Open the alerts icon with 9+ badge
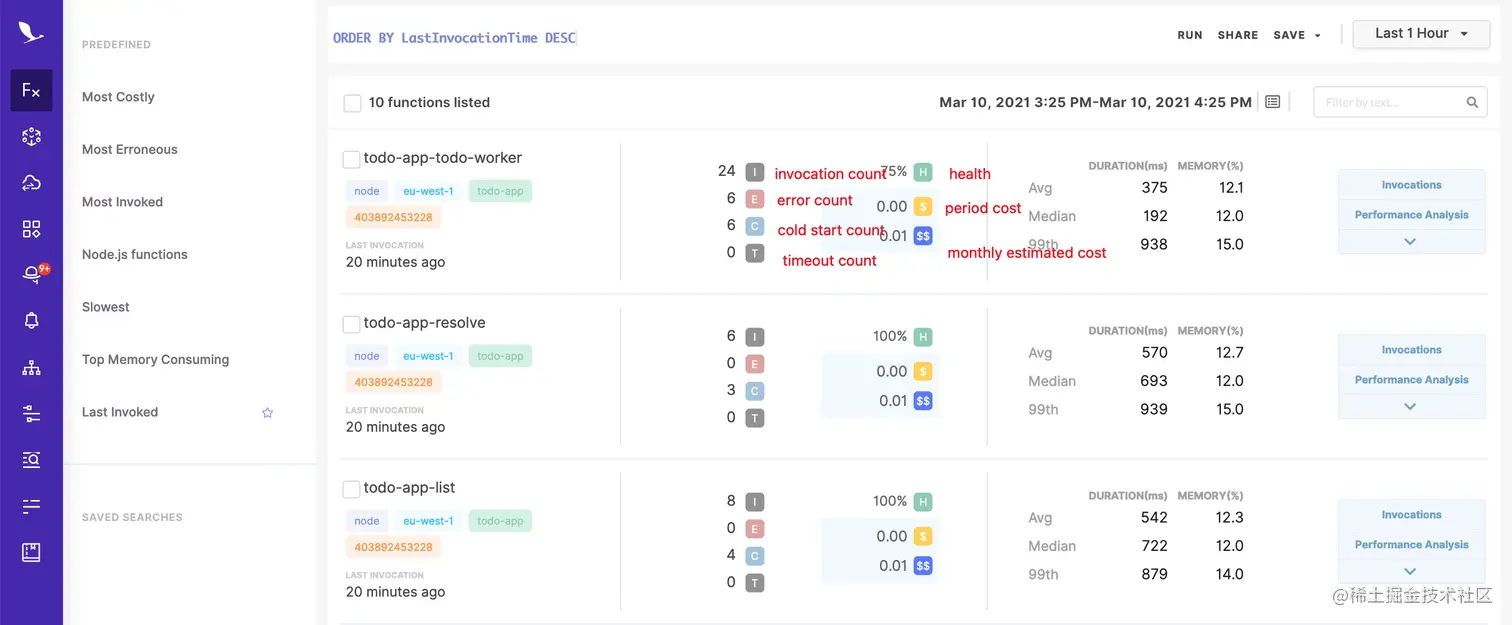Image resolution: width=1512 pixels, height=625 pixels. tap(33, 274)
